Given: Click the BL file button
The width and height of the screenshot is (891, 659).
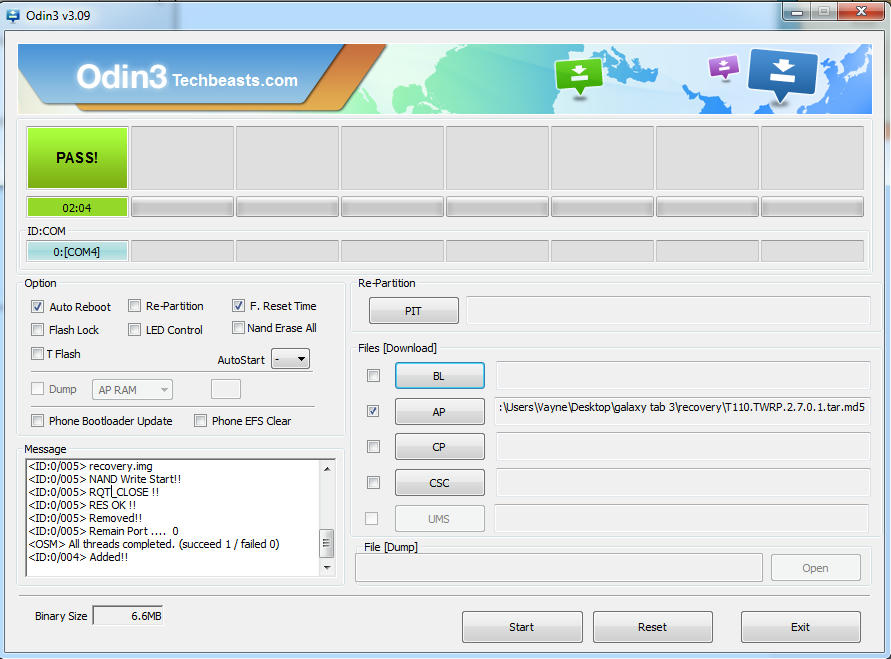Looking at the screenshot, I should [x=440, y=376].
